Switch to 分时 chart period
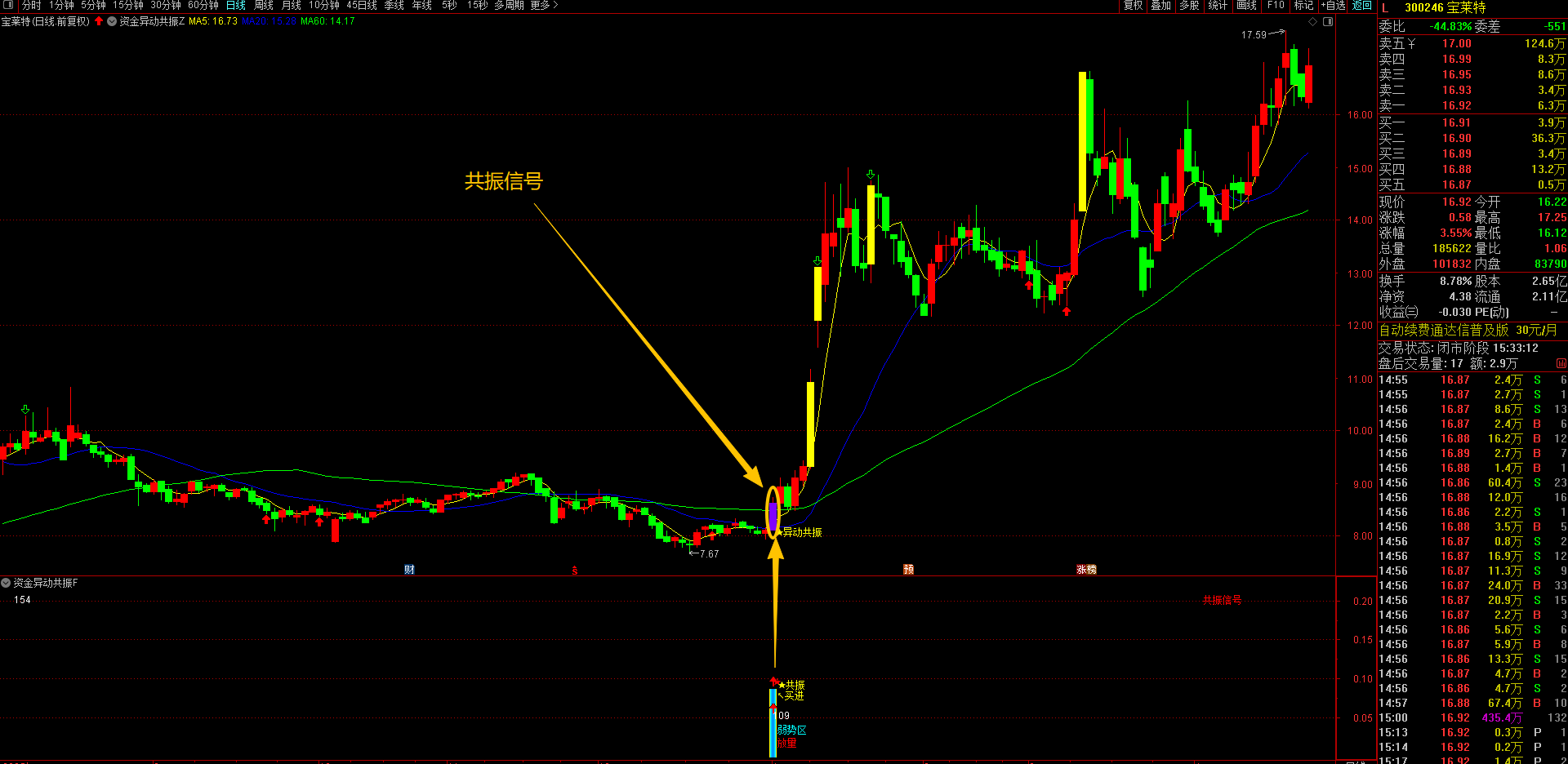This screenshot has width=1568, height=764. (x=32, y=5)
